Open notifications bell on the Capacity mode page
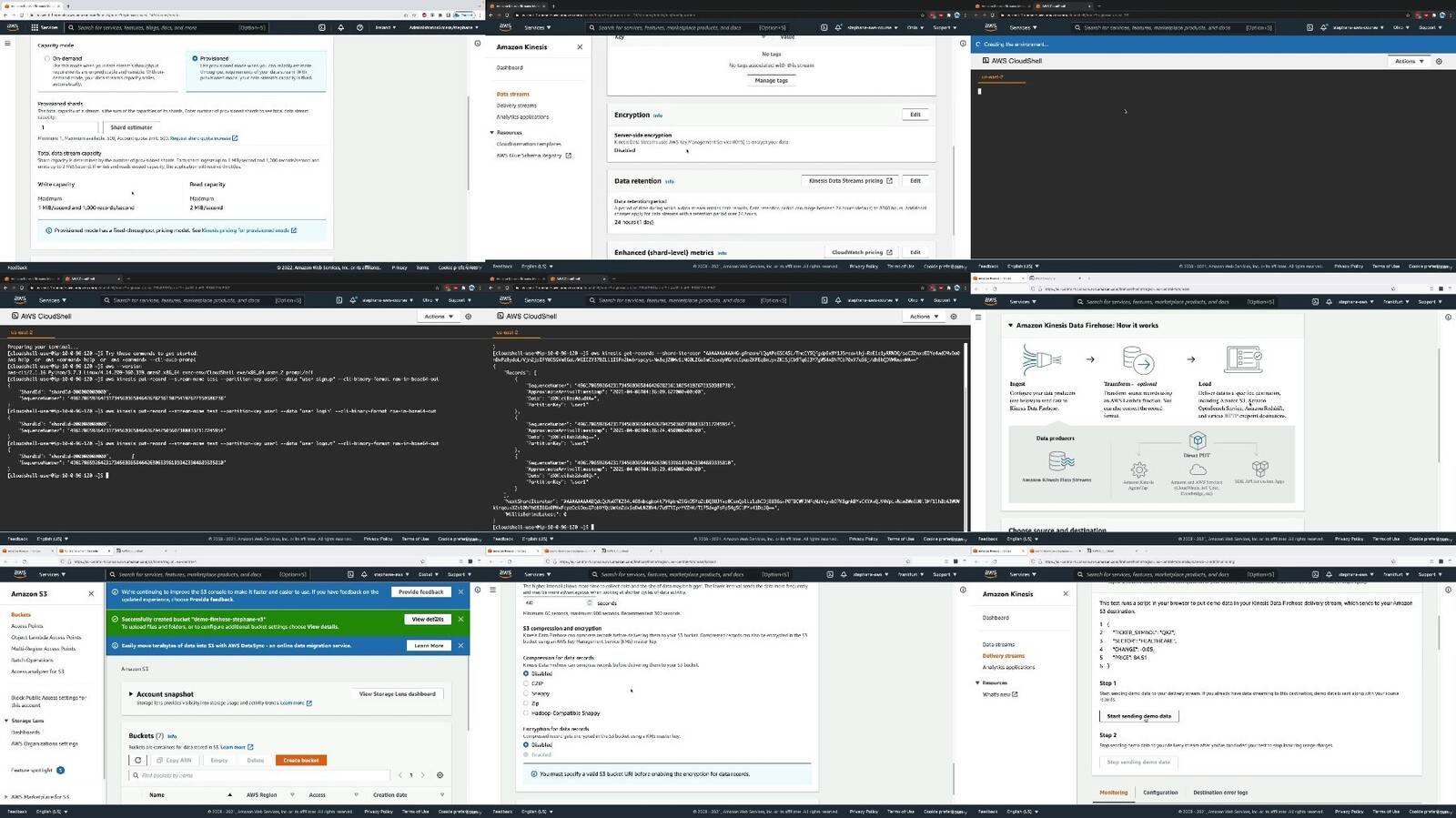The width and height of the screenshot is (1456, 818). pyautogui.click(x=341, y=27)
